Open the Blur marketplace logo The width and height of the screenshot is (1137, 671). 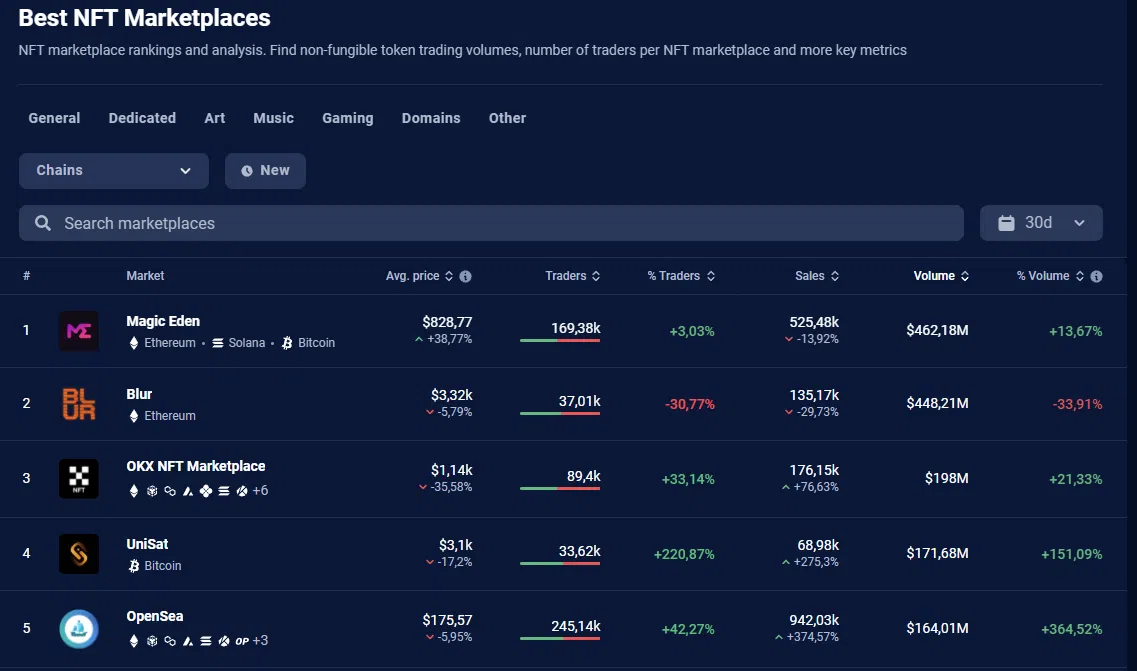(78, 404)
